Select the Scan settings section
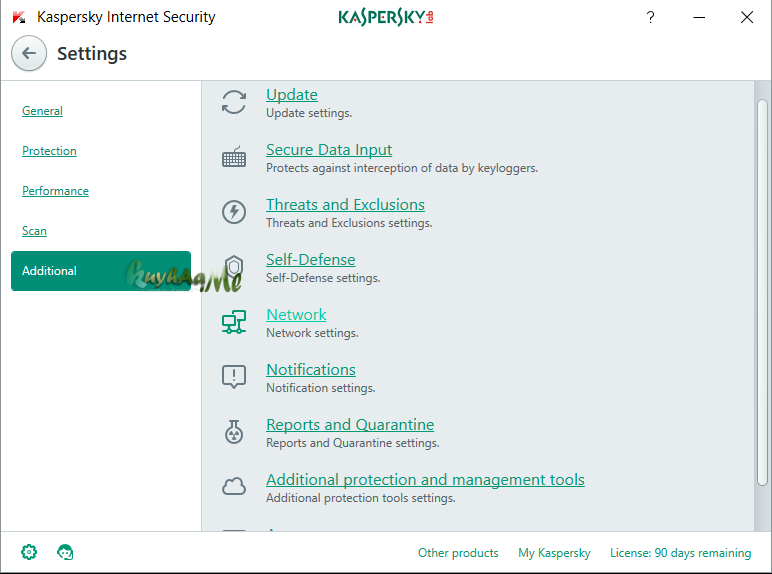The height and width of the screenshot is (574, 772). point(34,230)
